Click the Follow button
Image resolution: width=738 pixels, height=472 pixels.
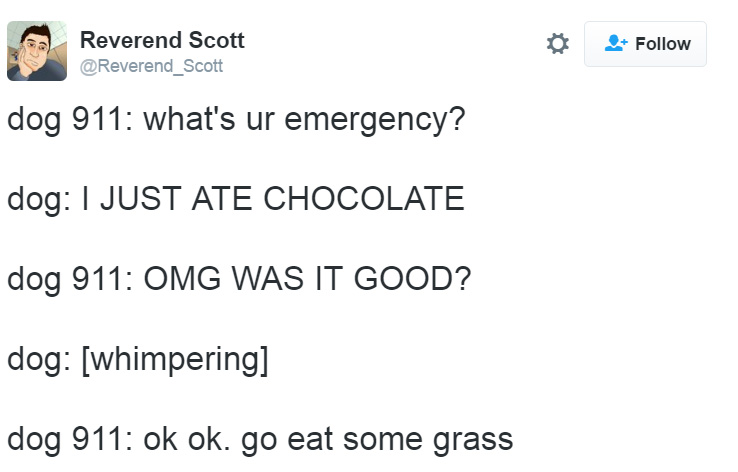tap(645, 44)
